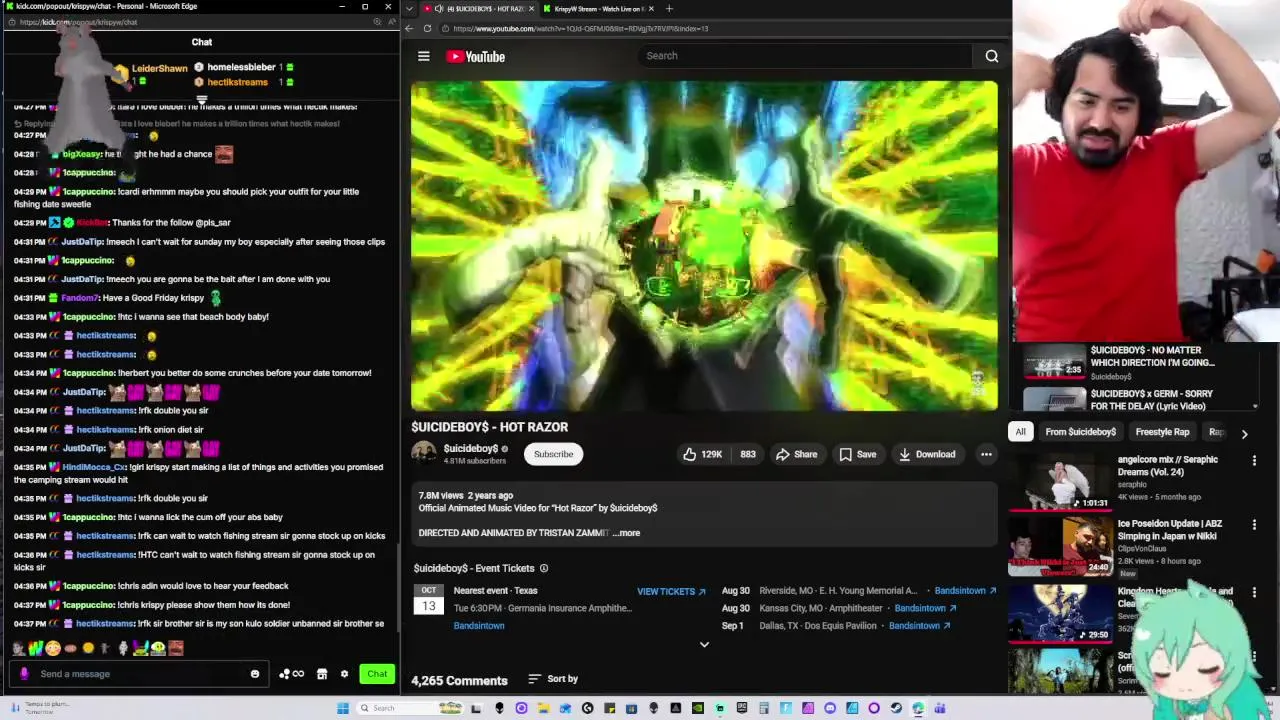Collapse leaderboard with the small handle
Screen dimensions: 1280x720
(201, 99)
